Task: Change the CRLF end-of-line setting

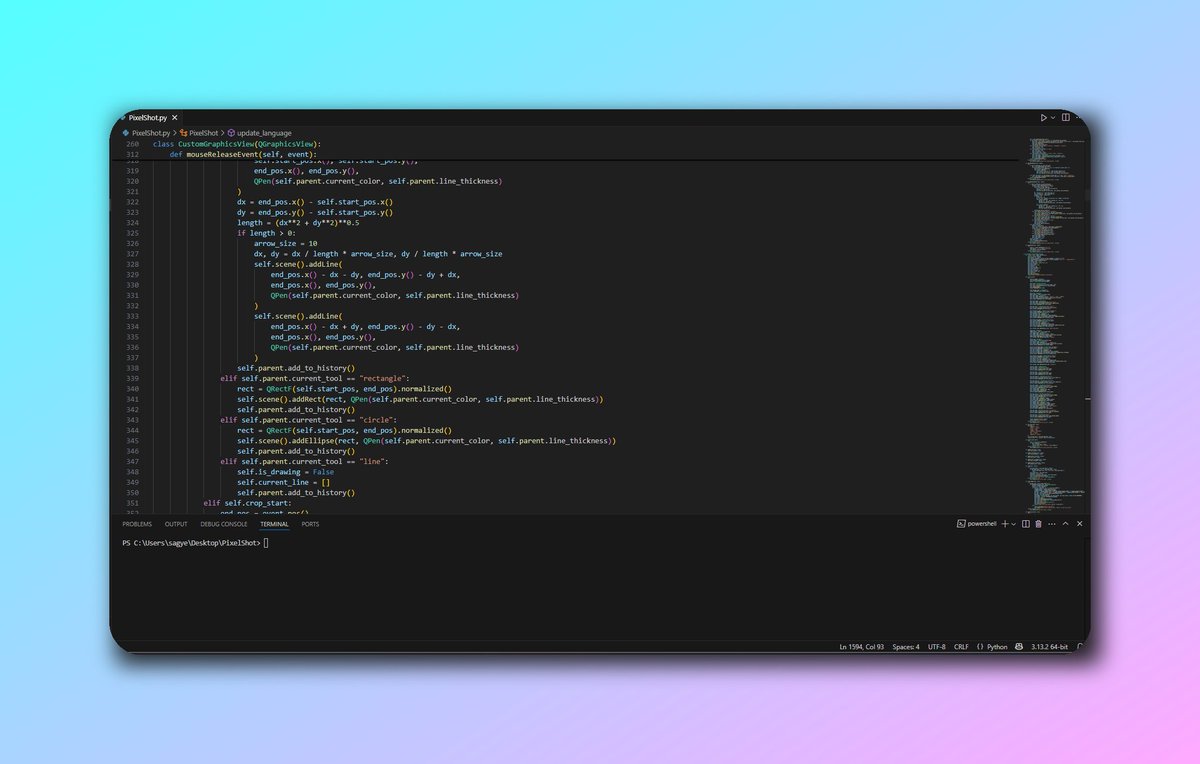Action: point(961,647)
